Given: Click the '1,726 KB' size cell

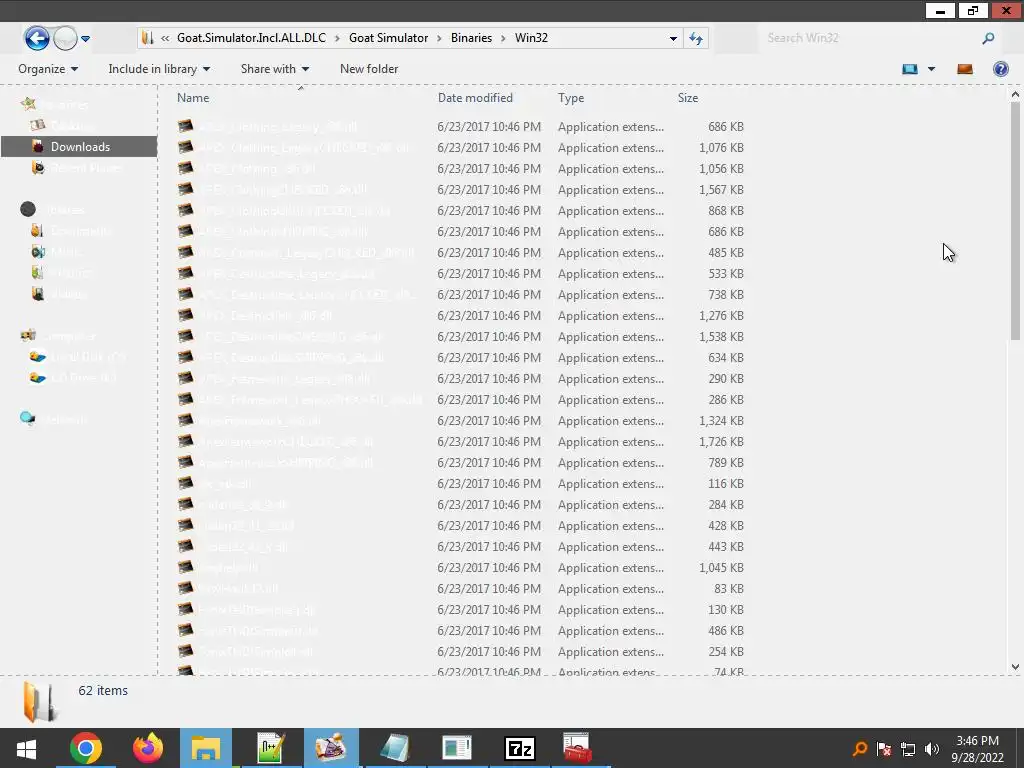Looking at the screenshot, I should pos(721,441).
